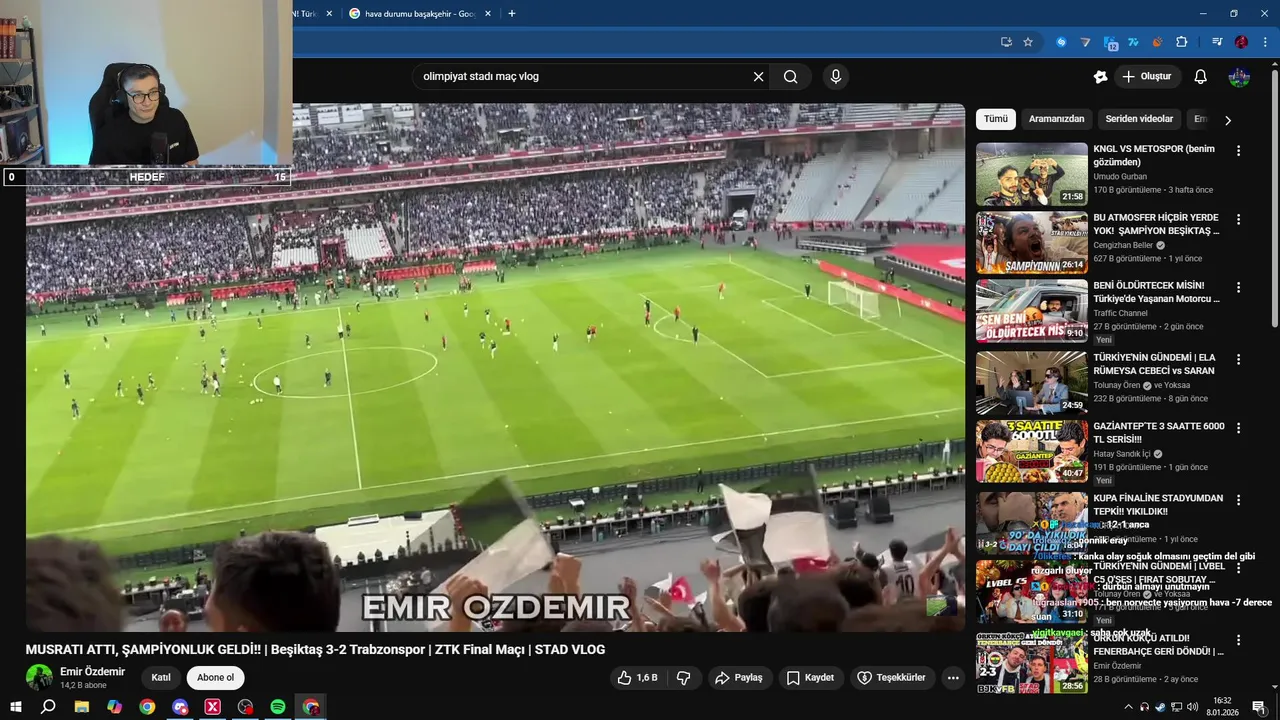Open Hatay Sandık İçi channel link
1280x720 pixels.
click(x=1122, y=454)
